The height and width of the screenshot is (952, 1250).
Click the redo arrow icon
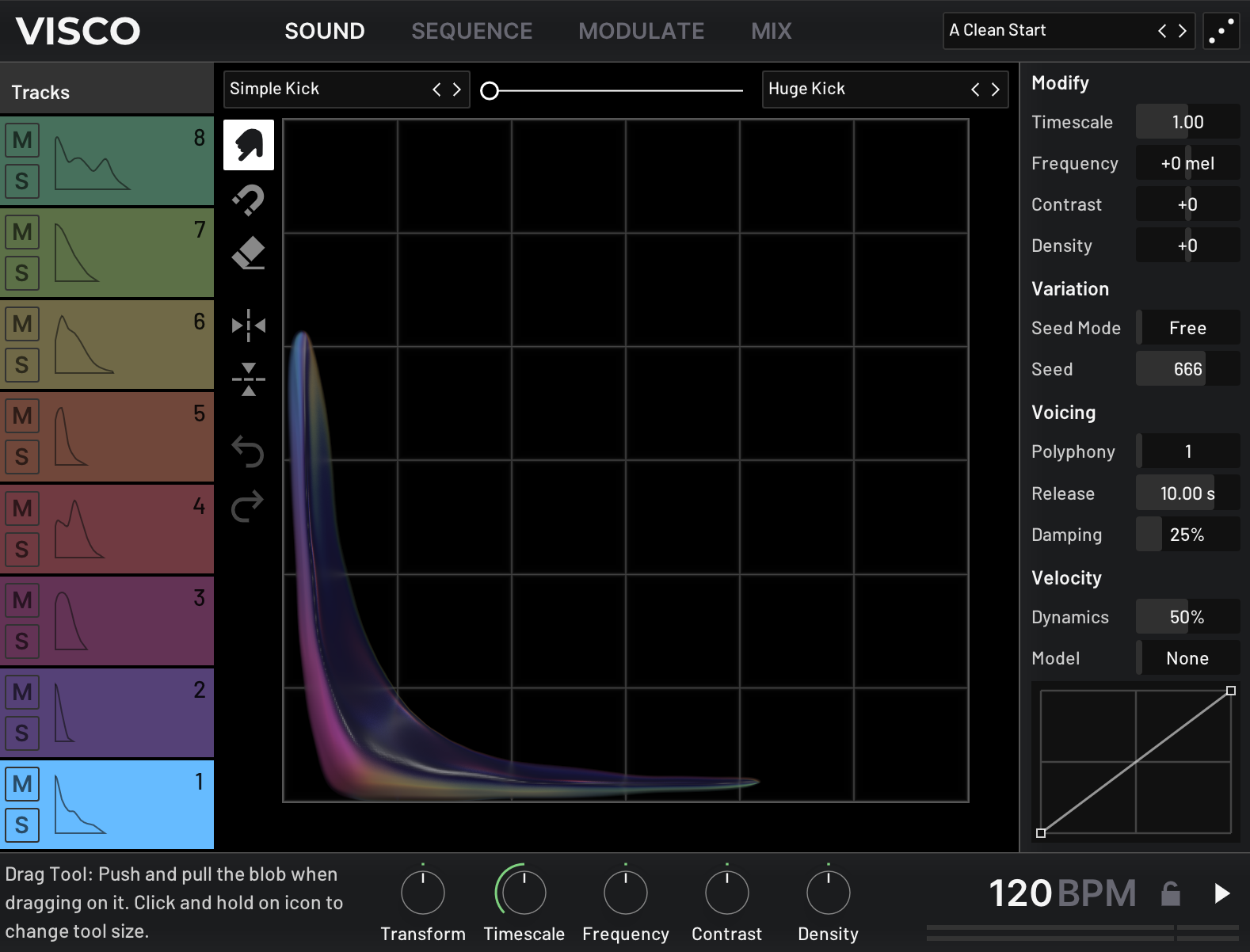click(247, 506)
